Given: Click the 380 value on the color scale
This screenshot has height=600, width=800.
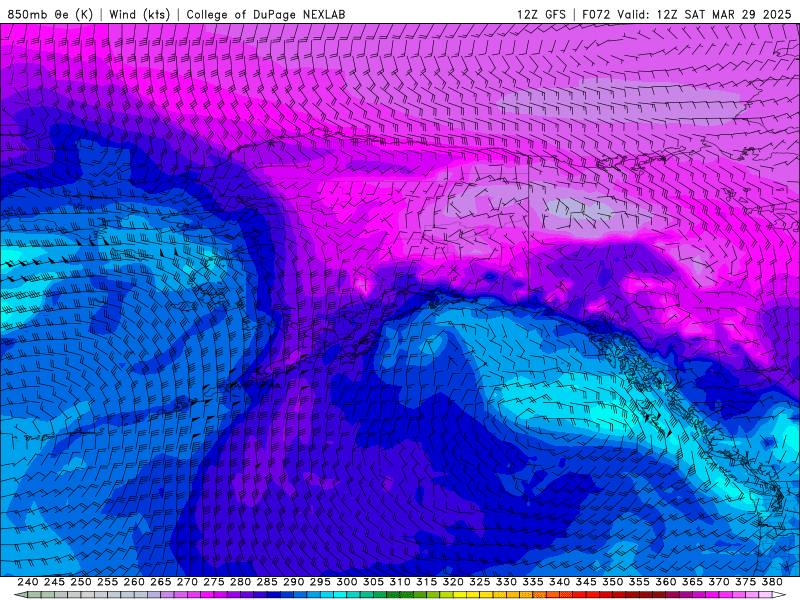Looking at the screenshot, I should 771,582.
